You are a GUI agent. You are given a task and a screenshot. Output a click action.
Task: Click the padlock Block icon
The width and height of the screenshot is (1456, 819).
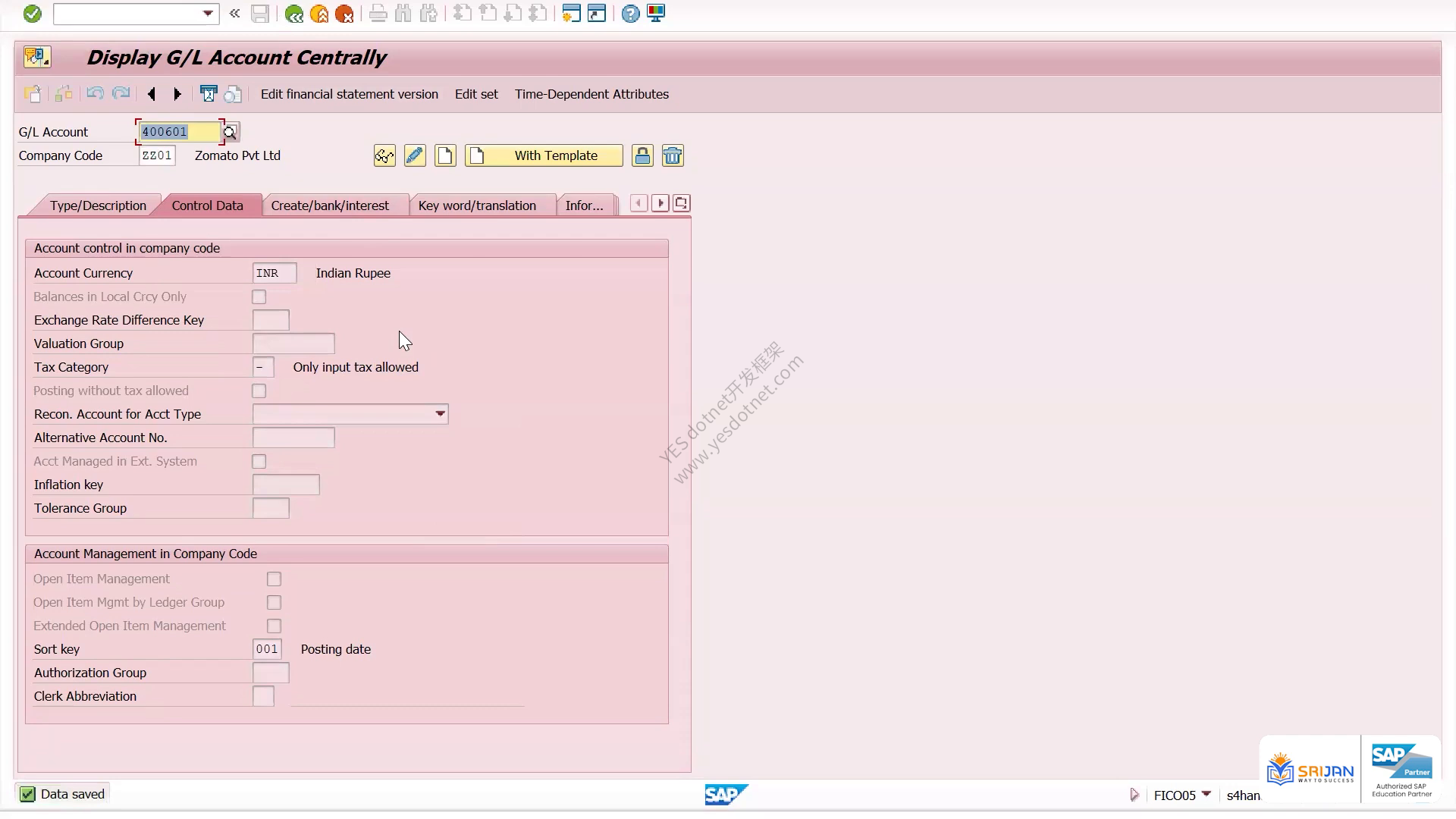click(642, 155)
